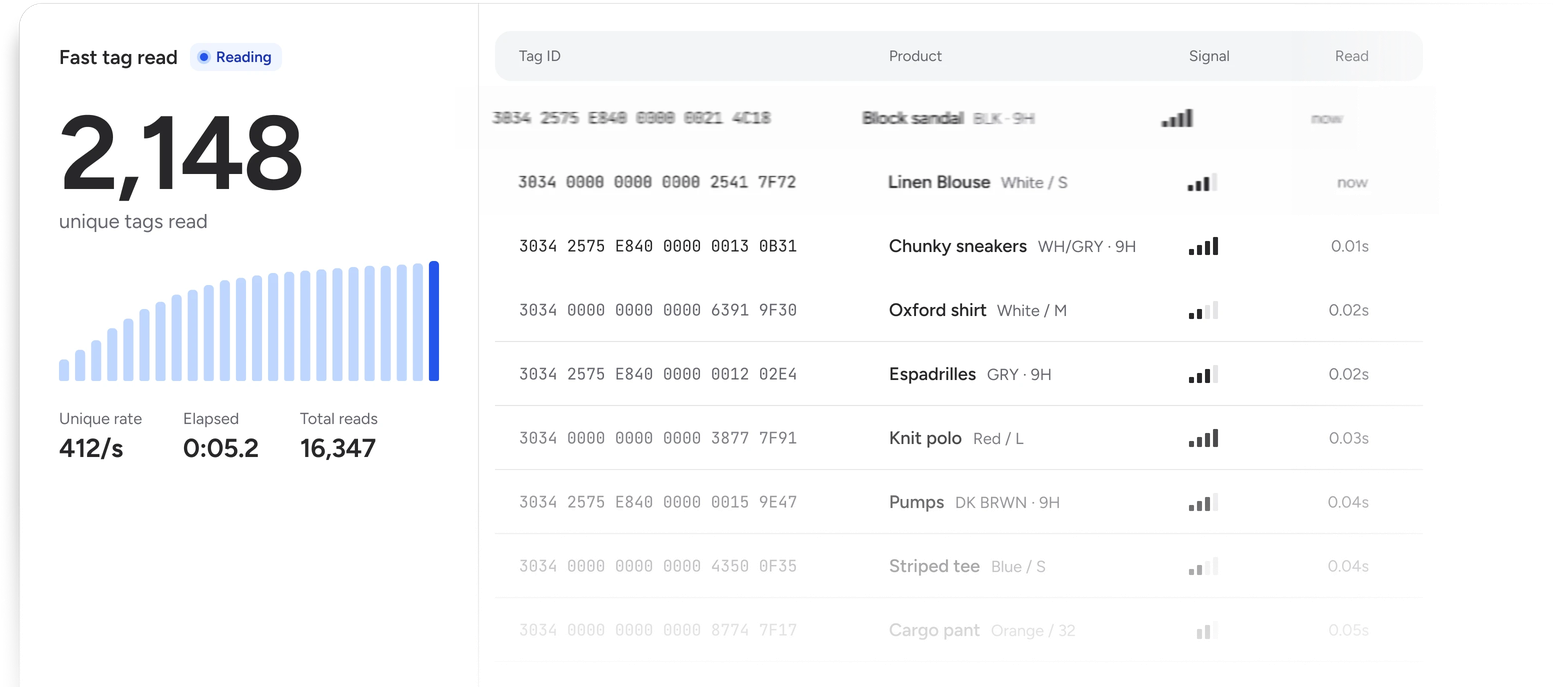This screenshot has width=1558, height=687.
Task: Select the Espadrilles product
Action: [932, 374]
